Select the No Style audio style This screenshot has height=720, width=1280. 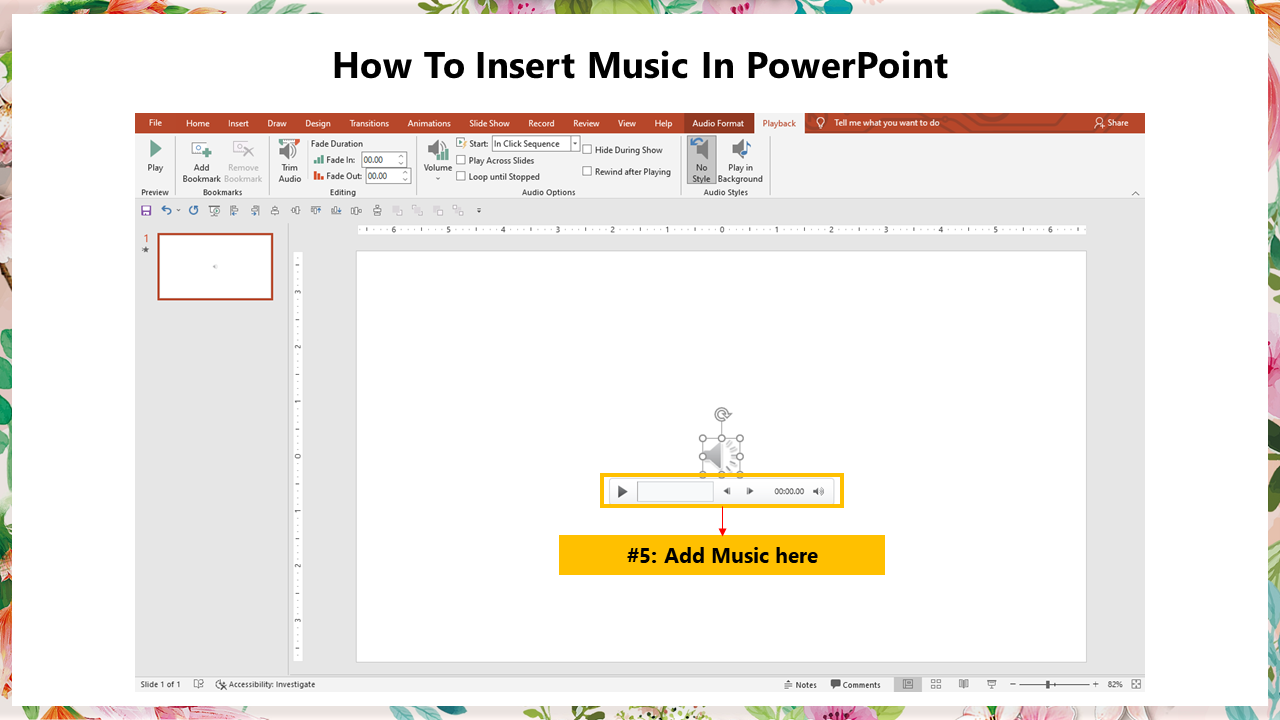pyautogui.click(x=701, y=160)
